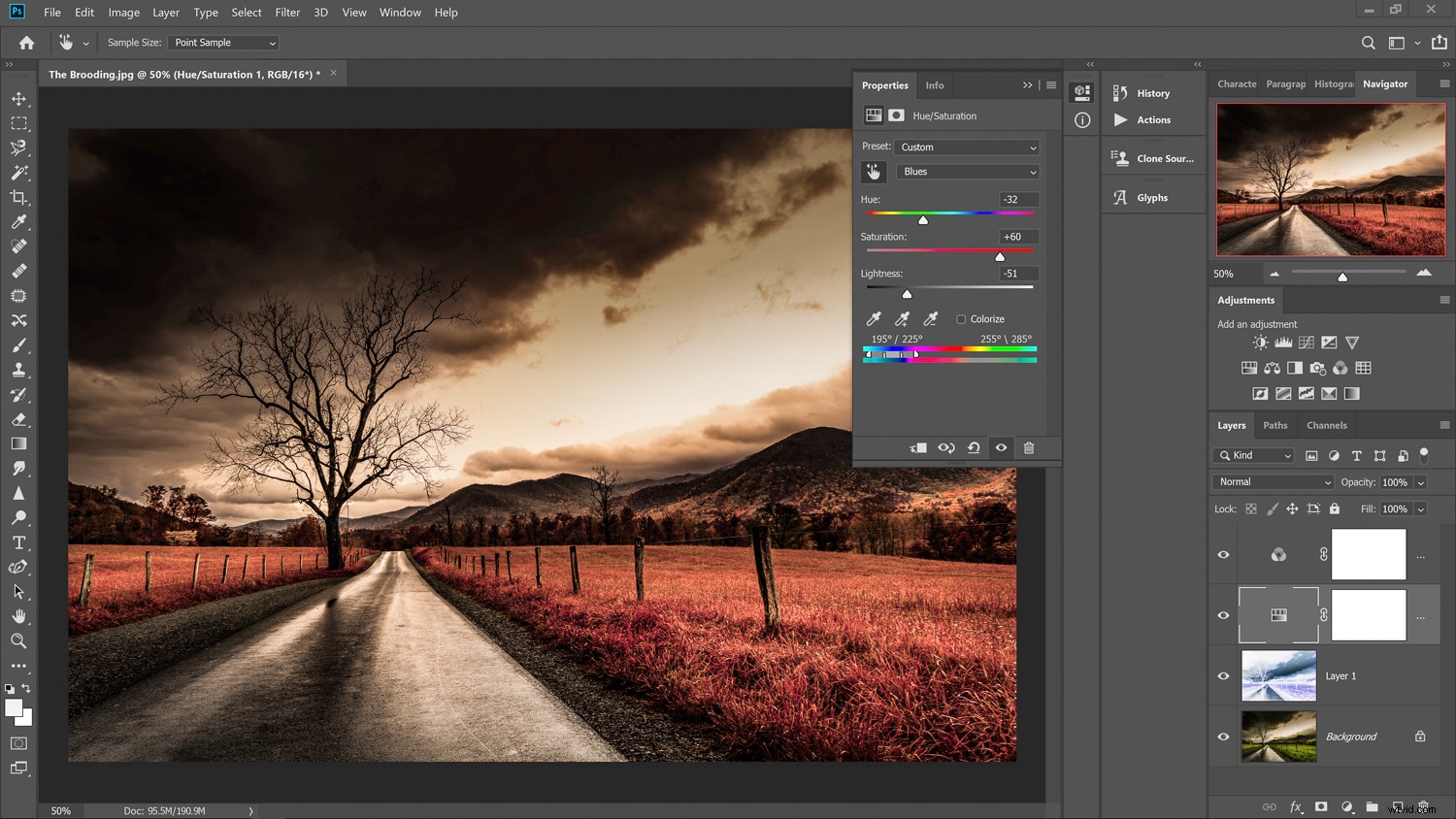Switch to the Channels tab

[1327, 425]
